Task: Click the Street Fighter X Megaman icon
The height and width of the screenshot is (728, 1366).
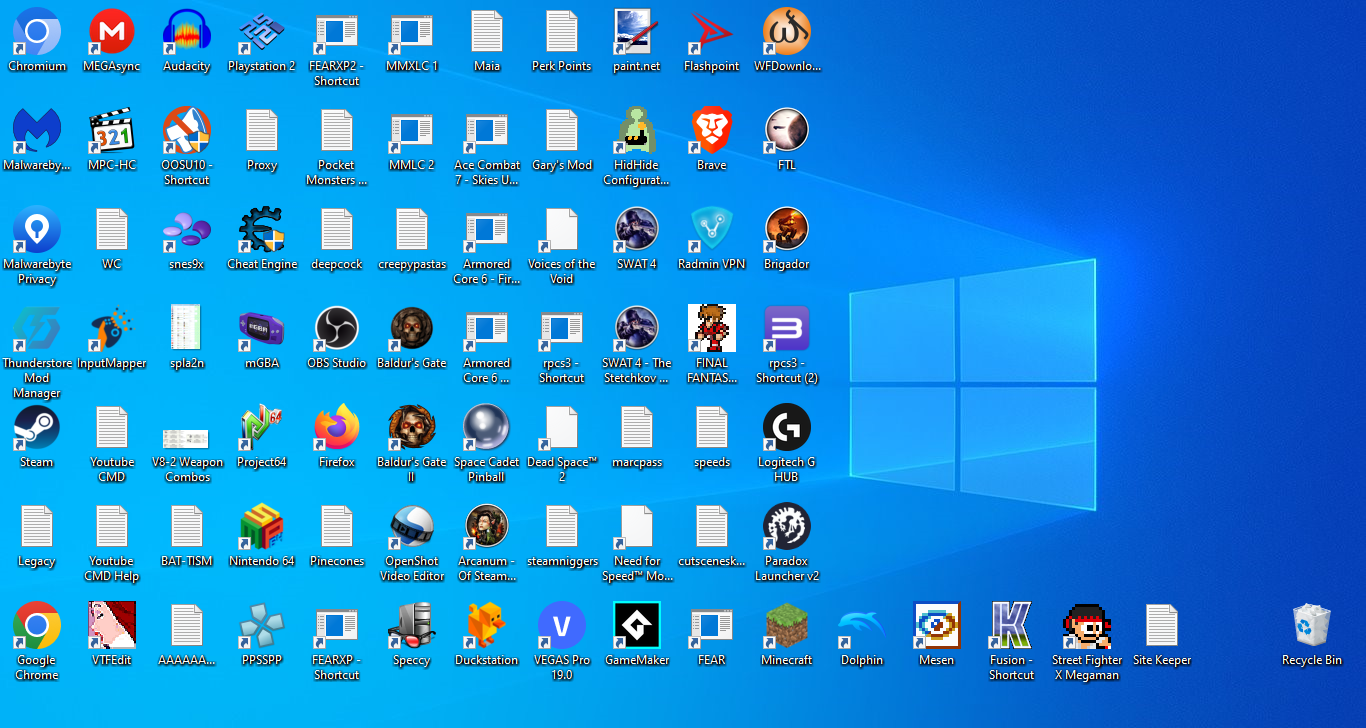Action: coord(1087,626)
